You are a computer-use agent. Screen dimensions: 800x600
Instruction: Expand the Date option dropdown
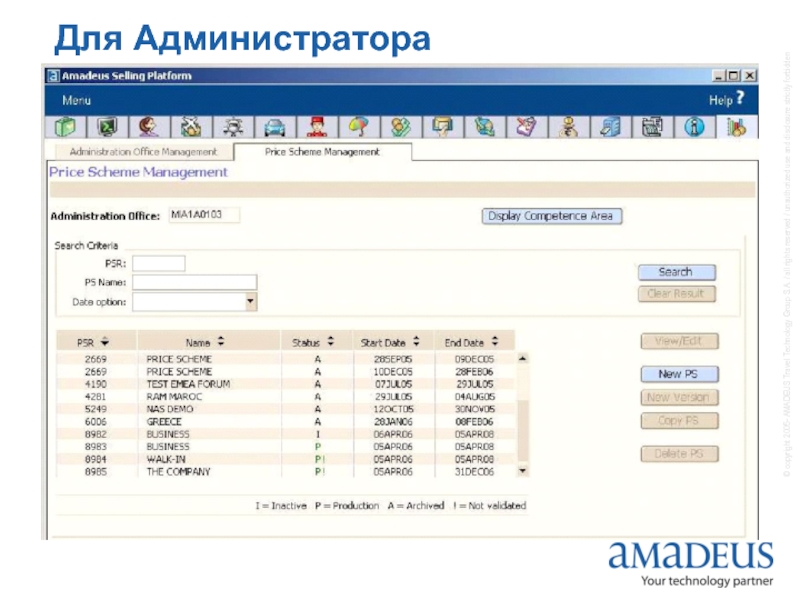250,301
